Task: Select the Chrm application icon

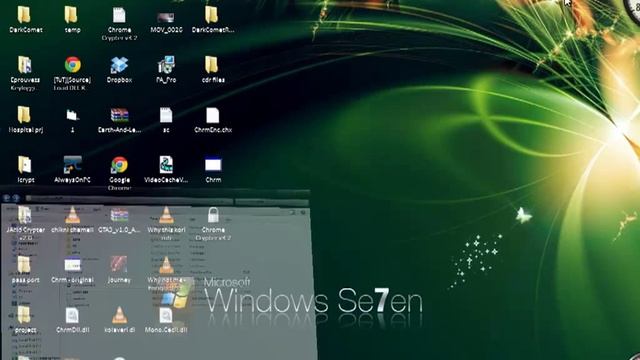Action: click(213, 165)
